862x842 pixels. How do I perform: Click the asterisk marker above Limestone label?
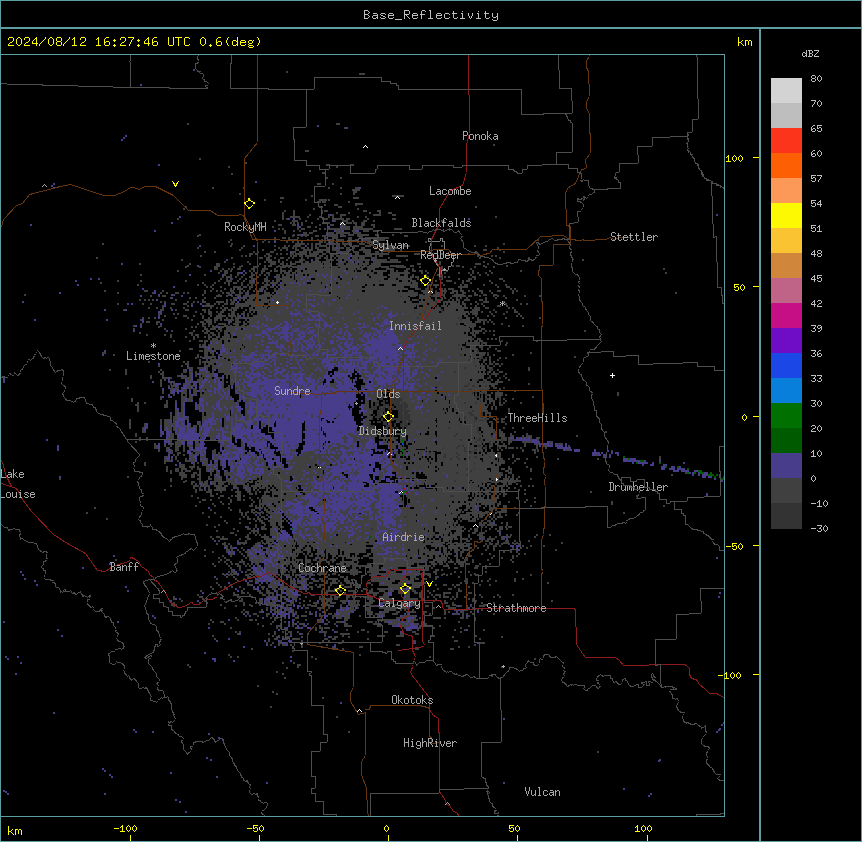(x=153, y=346)
